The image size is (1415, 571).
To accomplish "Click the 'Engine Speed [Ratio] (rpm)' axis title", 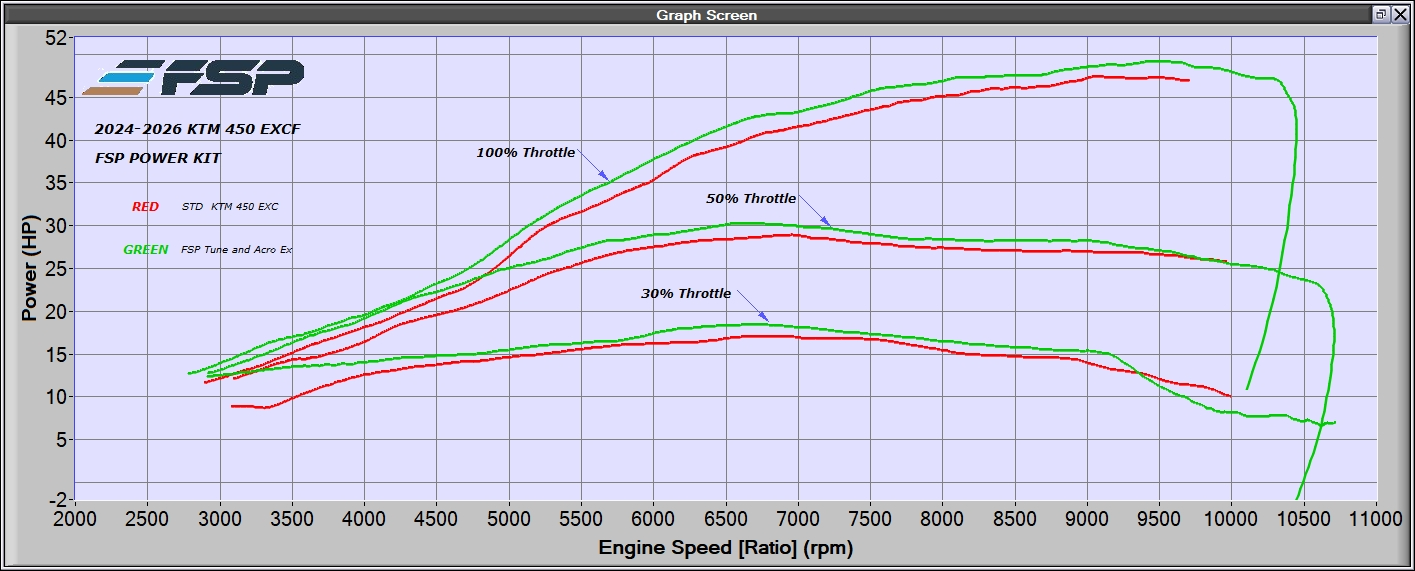I will pos(726,548).
